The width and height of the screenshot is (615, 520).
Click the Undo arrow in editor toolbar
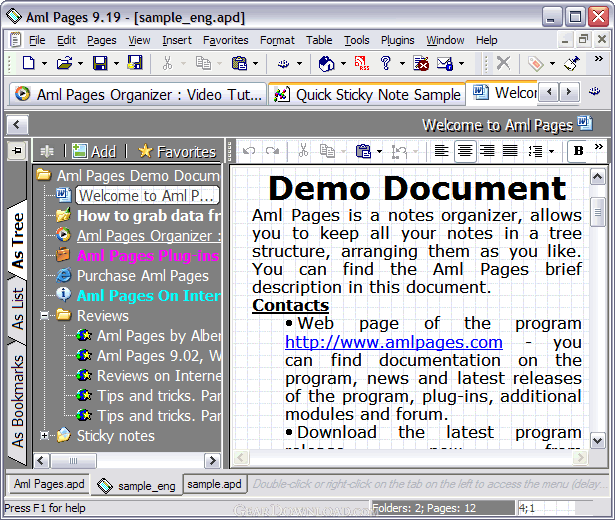pyautogui.click(x=249, y=151)
